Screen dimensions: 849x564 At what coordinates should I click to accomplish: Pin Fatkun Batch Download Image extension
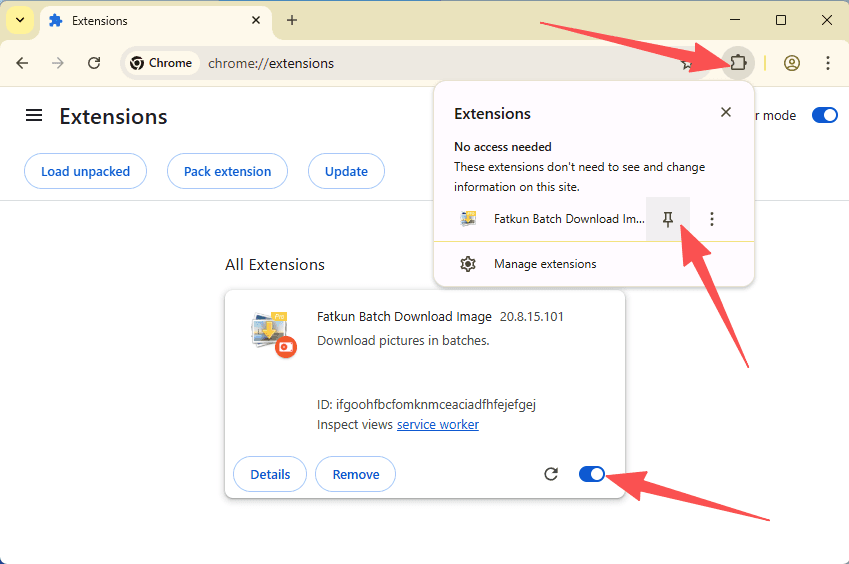pyautogui.click(x=668, y=219)
